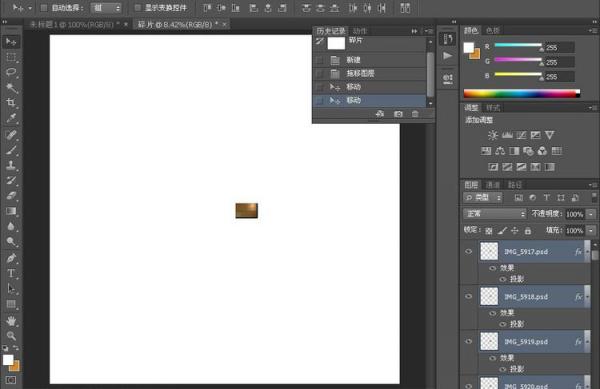Image resolution: width=600 pixels, height=389 pixels.
Task: Open the layer filter type dropdown
Action: [483, 197]
